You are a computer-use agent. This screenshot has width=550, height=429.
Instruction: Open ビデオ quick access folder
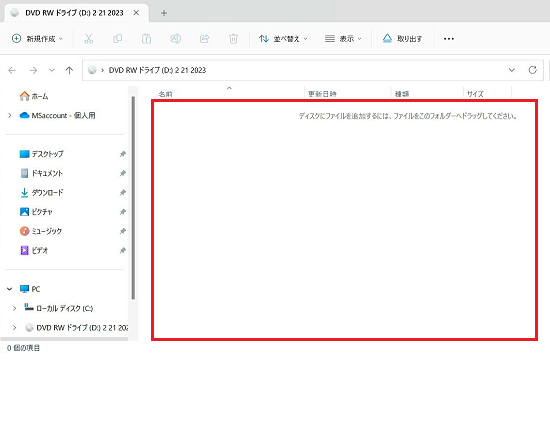34,250
